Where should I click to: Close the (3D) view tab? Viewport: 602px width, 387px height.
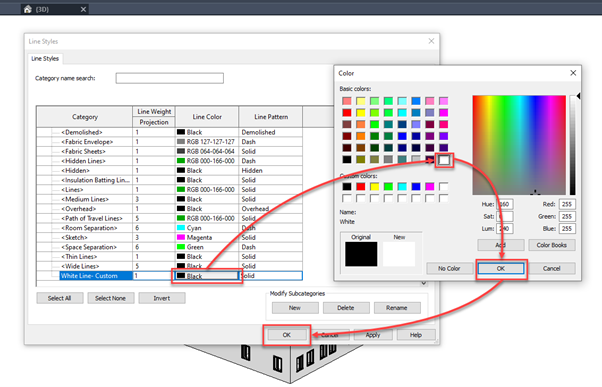coord(83,10)
